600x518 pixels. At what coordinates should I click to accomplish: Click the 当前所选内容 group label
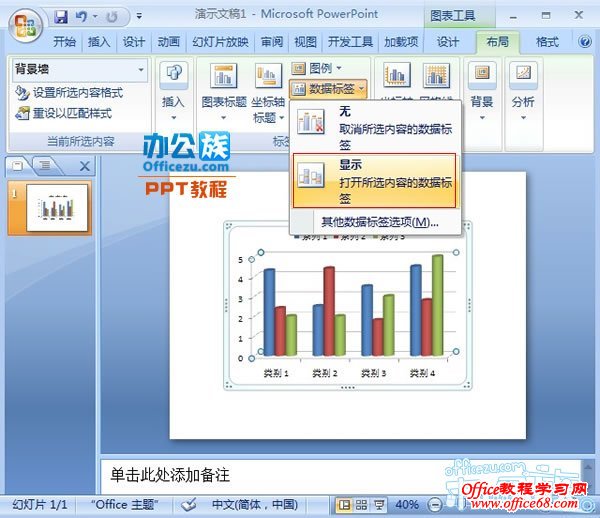pos(81,142)
